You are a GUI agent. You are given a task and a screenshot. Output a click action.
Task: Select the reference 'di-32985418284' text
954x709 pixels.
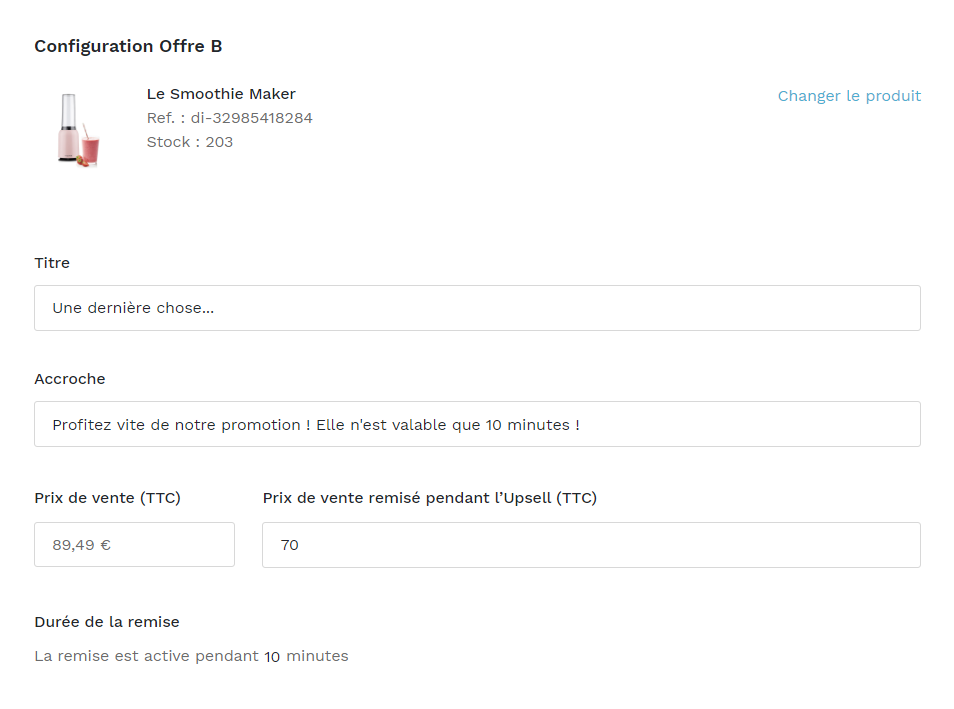click(251, 118)
